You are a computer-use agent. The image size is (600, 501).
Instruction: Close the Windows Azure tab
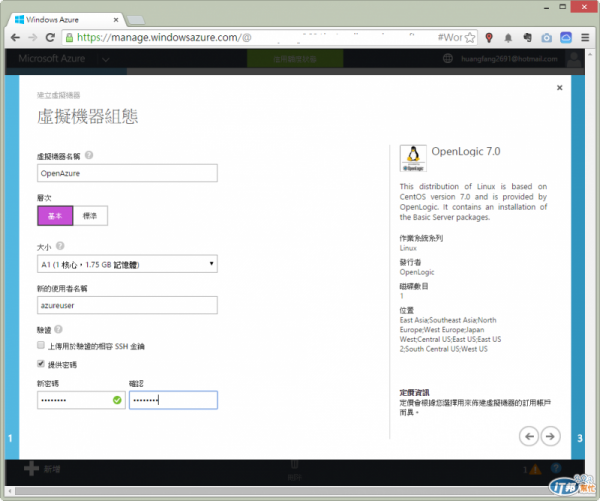pos(116,20)
